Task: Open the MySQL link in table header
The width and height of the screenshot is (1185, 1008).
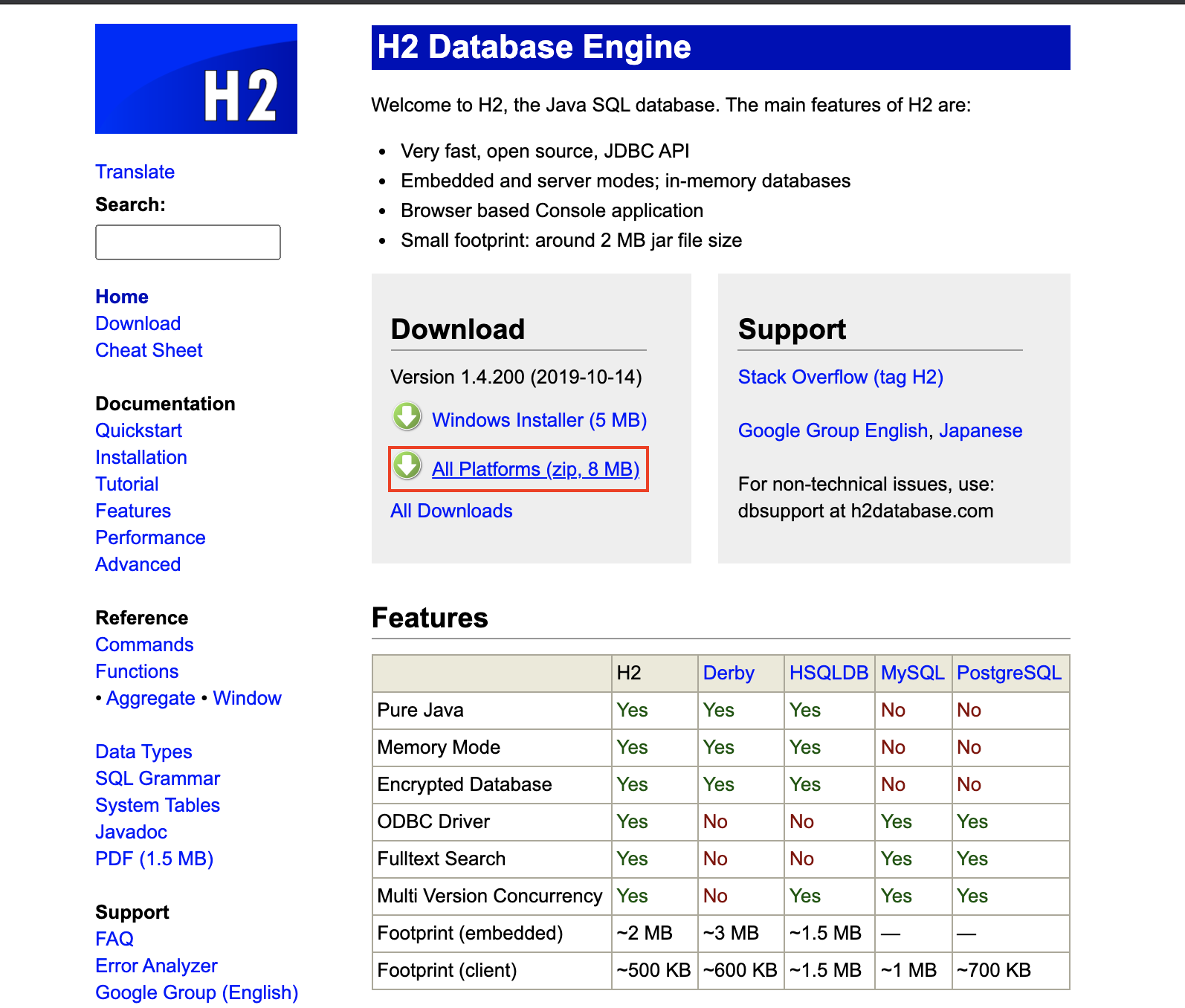Action: click(x=912, y=673)
